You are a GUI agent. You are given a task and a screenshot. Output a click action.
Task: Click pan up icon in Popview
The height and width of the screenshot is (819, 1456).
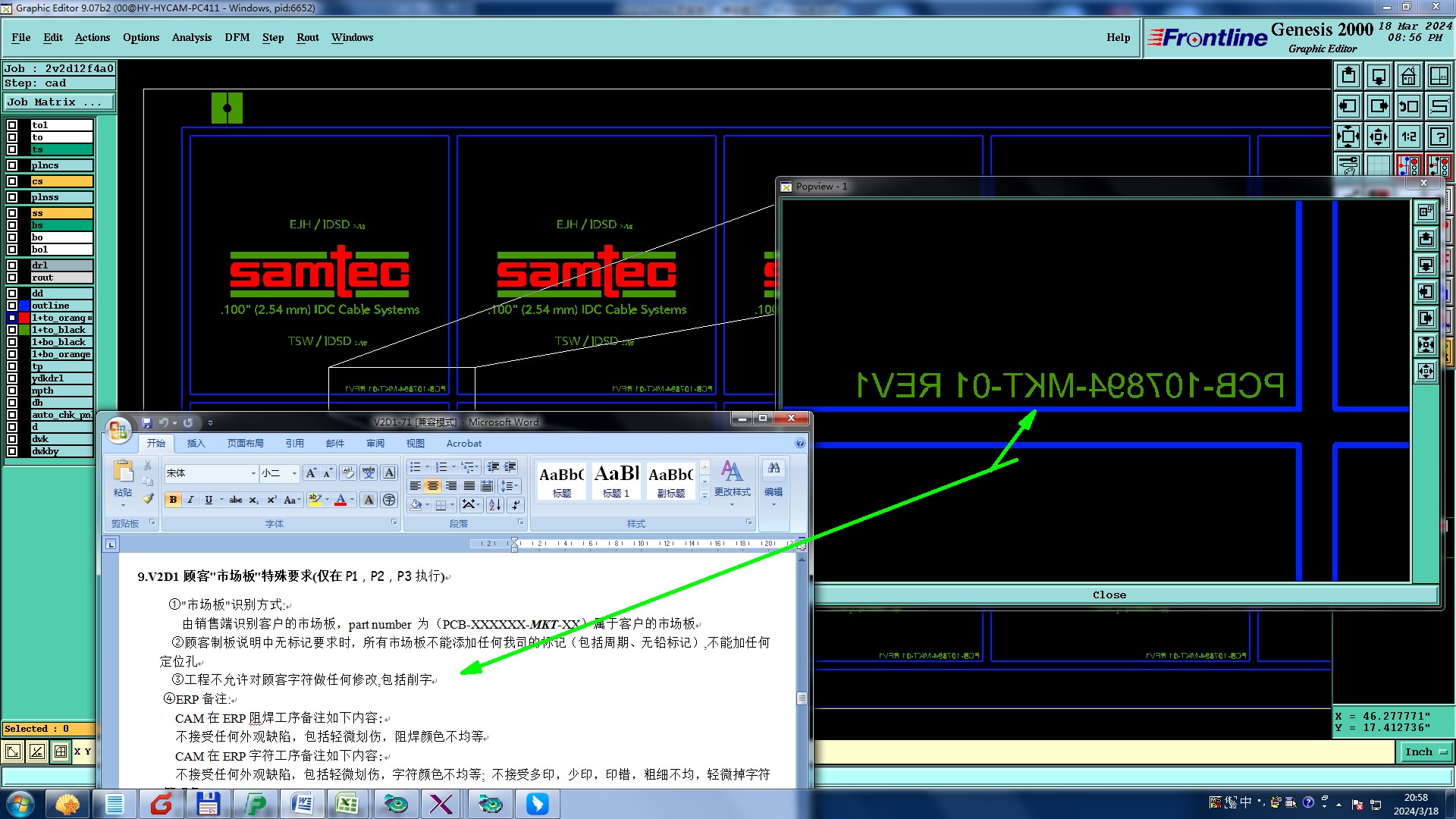pos(1426,240)
